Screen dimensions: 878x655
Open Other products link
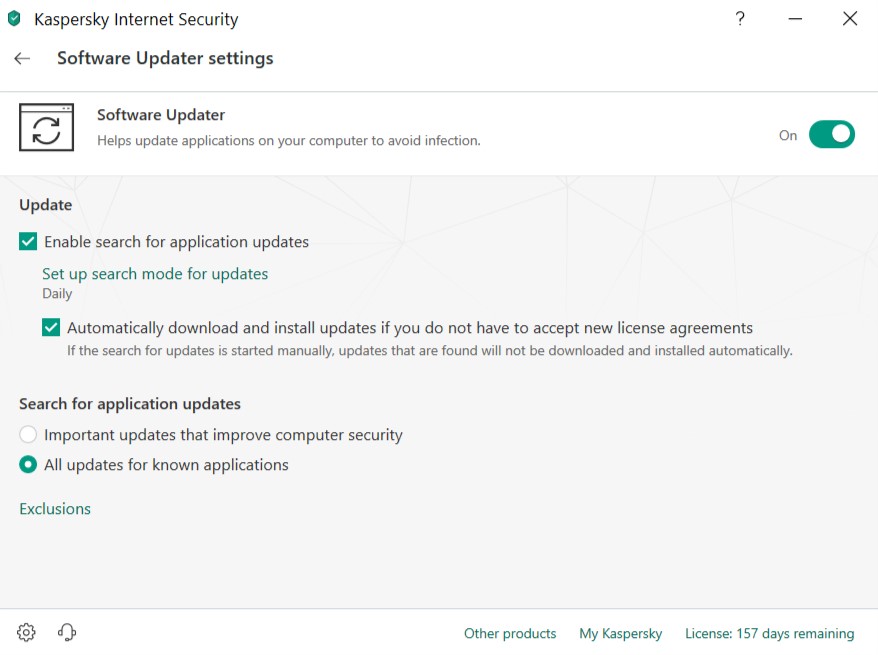pyautogui.click(x=510, y=633)
